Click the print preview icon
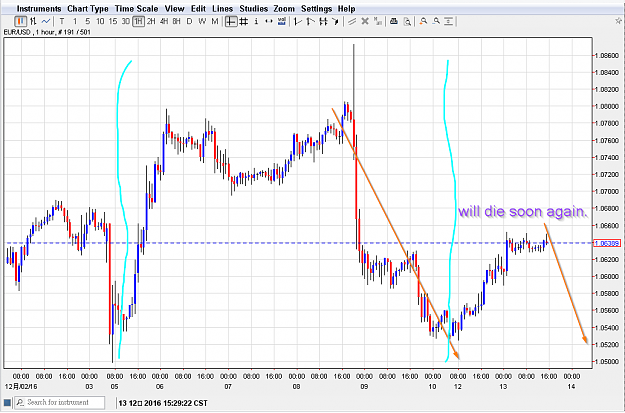The width and height of the screenshot is (625, 413). pos(407,21)
